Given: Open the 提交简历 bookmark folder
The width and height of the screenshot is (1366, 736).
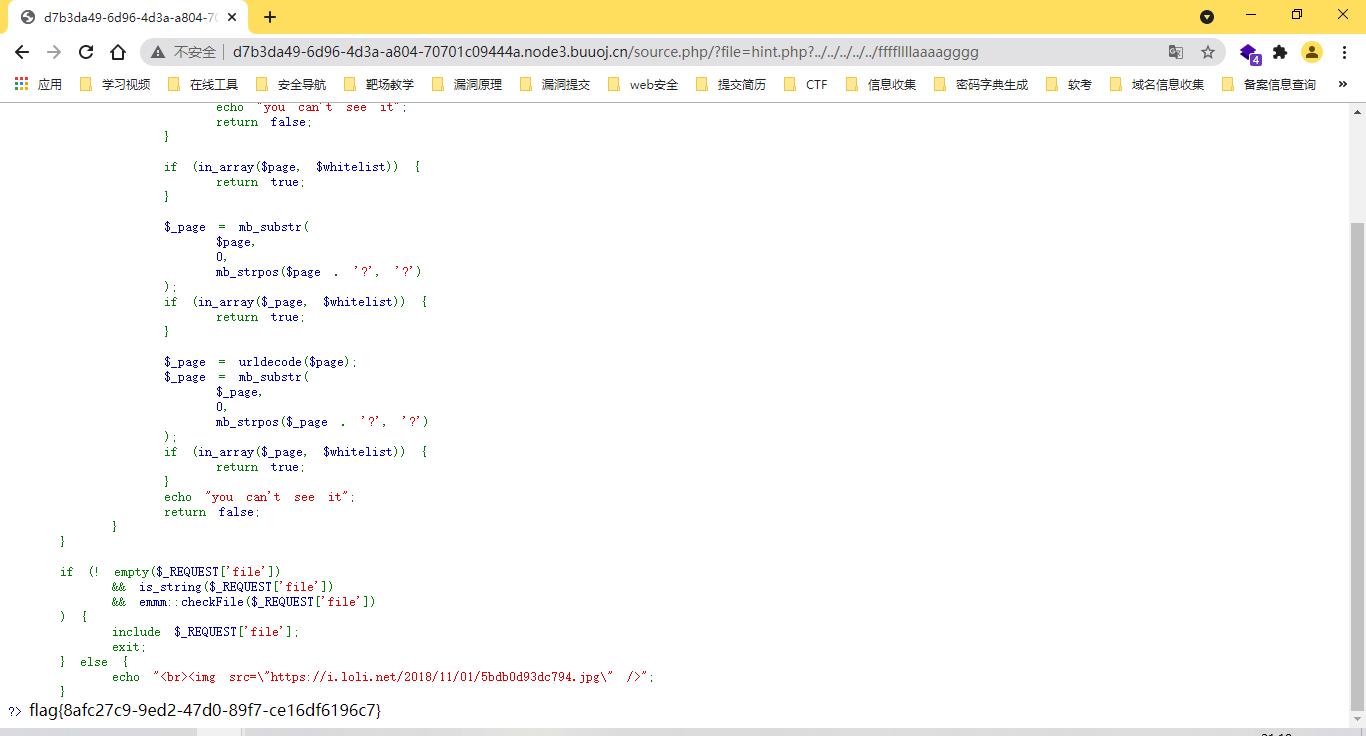Looking at the screenshot, I should [730, 85].
